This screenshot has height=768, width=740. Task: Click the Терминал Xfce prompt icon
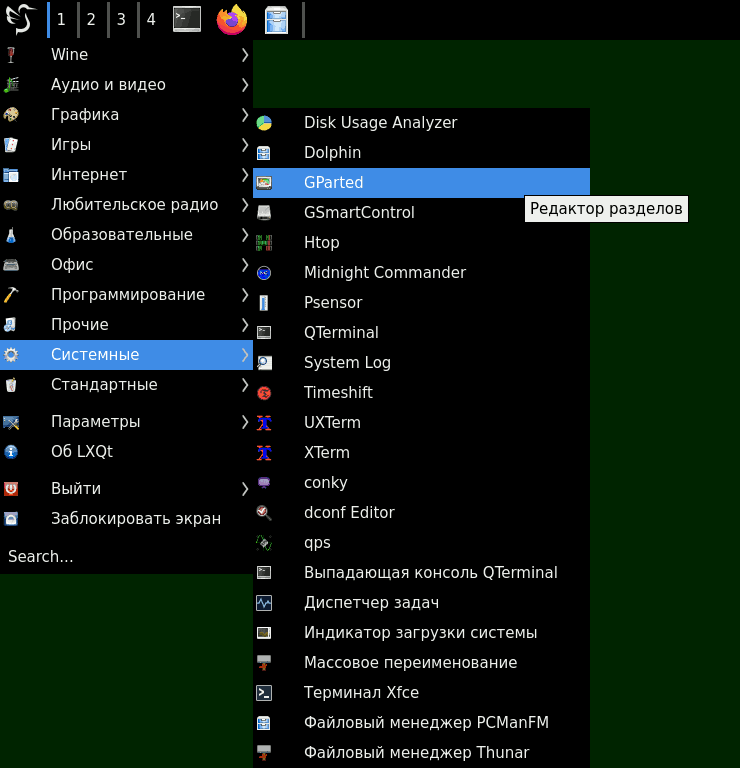point(264,693)
